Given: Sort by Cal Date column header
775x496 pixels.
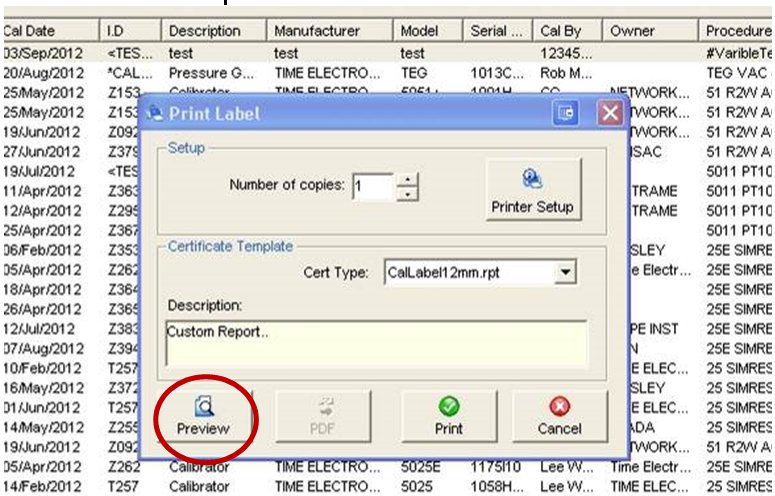Looking at the screenshot, I should [50, 31].
